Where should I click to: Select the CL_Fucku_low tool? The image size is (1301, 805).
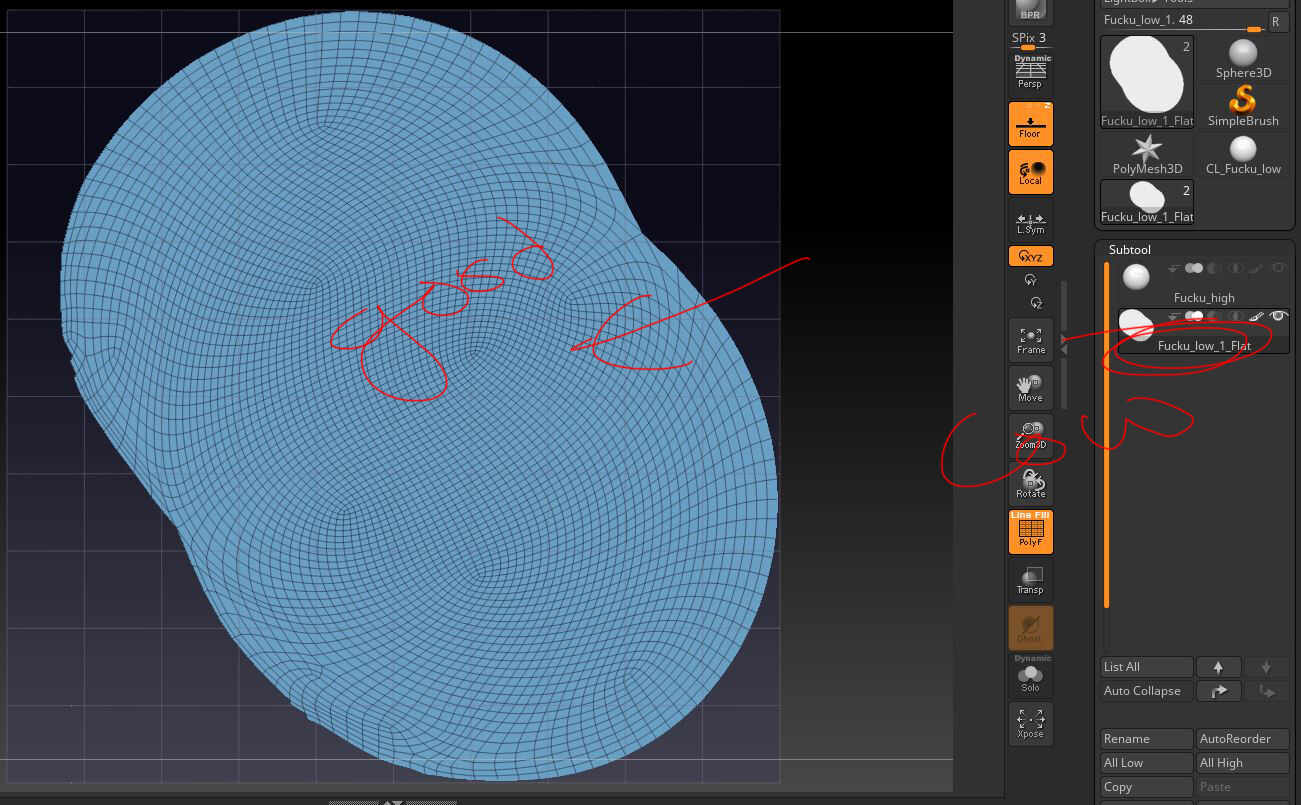pos(1243,155)
